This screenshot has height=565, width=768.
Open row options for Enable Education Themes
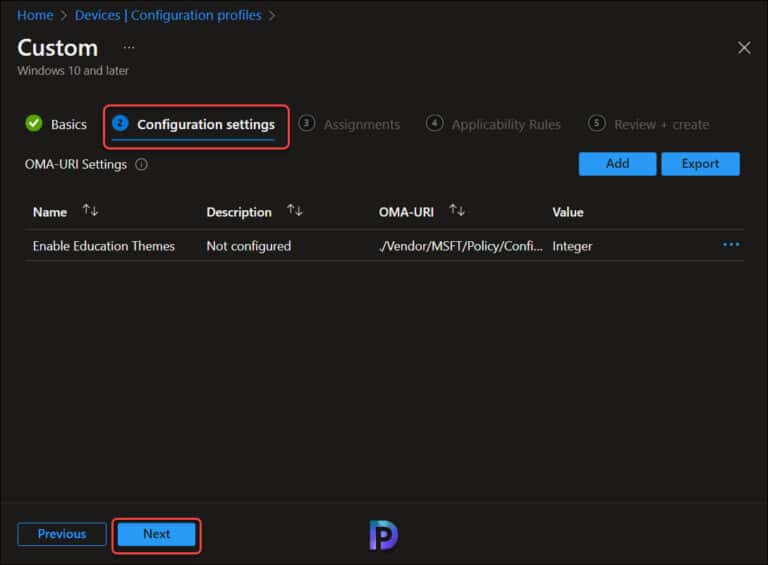(731, 244)
